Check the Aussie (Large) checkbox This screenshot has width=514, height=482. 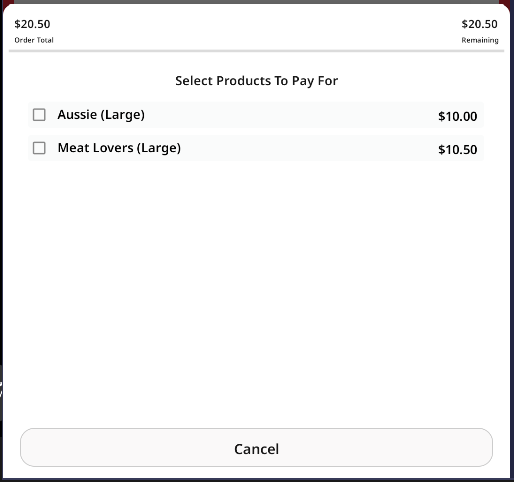pos(39,115)
